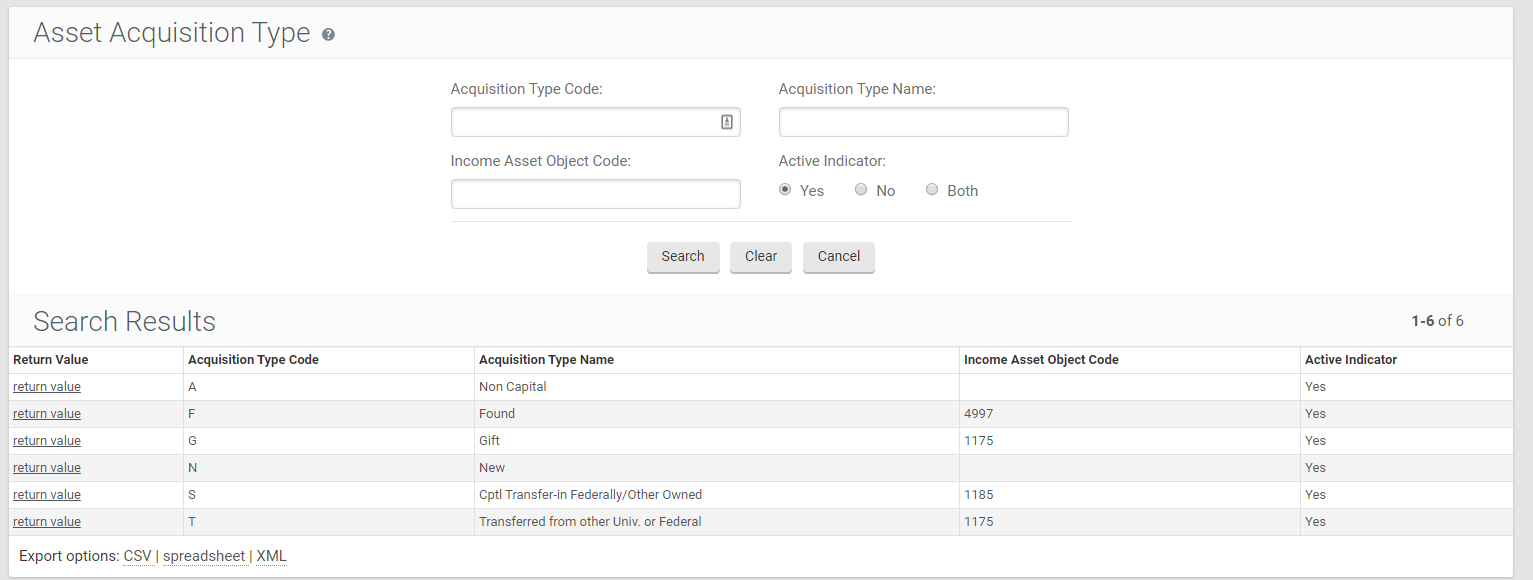Sort by the Active Indicator column header
Screen dimensions: 1533x580
pos(1350,360)
